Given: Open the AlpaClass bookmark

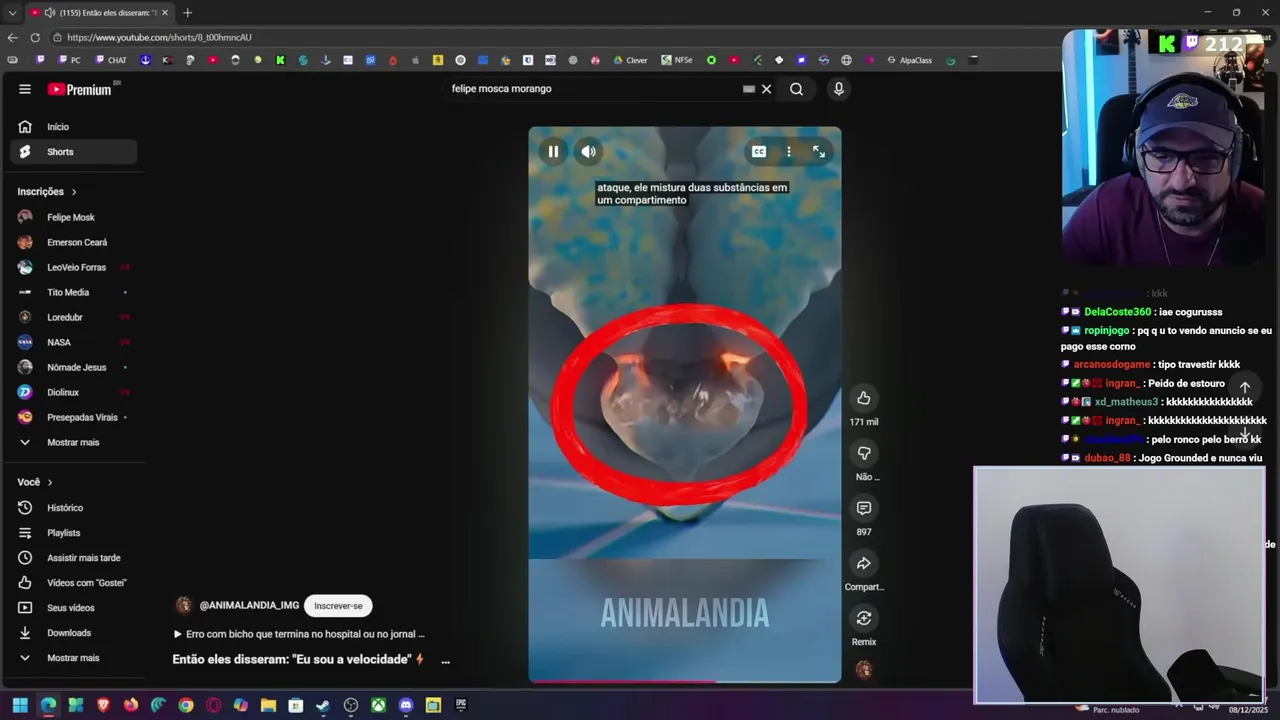Looking at the screenshot, I should pos(909,60).
